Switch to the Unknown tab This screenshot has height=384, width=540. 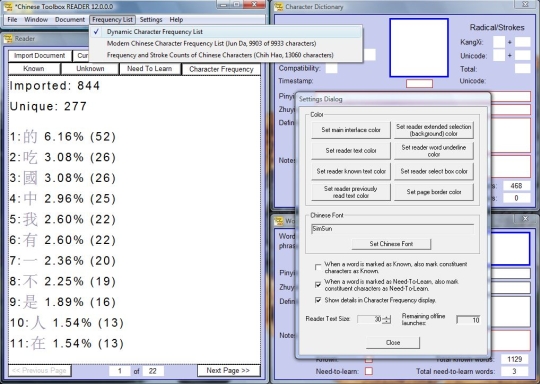(x=90, y=69)
